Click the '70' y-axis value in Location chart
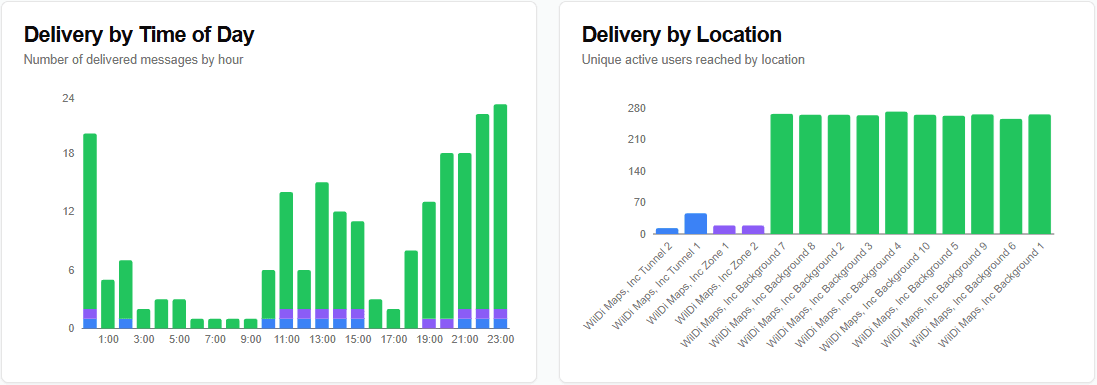Screen dimensions: 1097x385 point(639,202)
